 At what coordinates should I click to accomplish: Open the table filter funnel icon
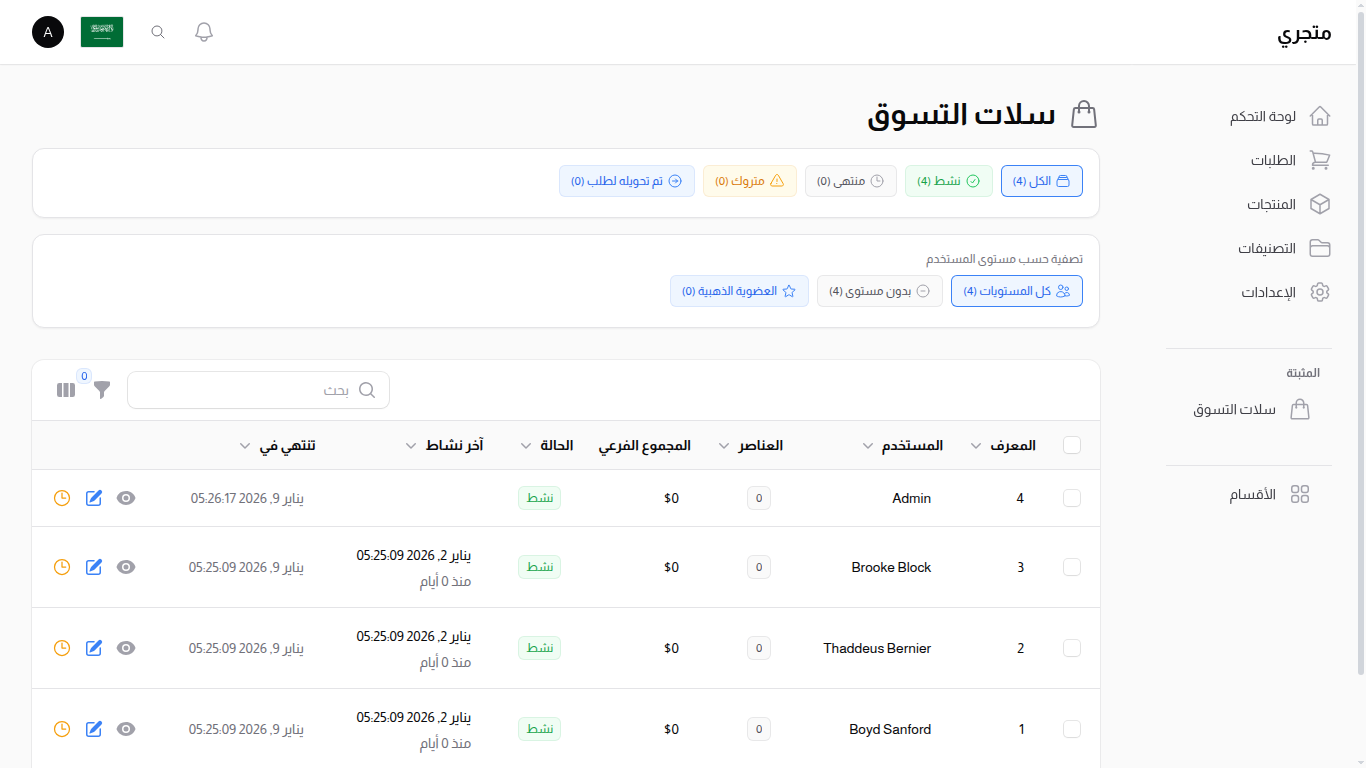pyautogui.click(x=101, y=390)
